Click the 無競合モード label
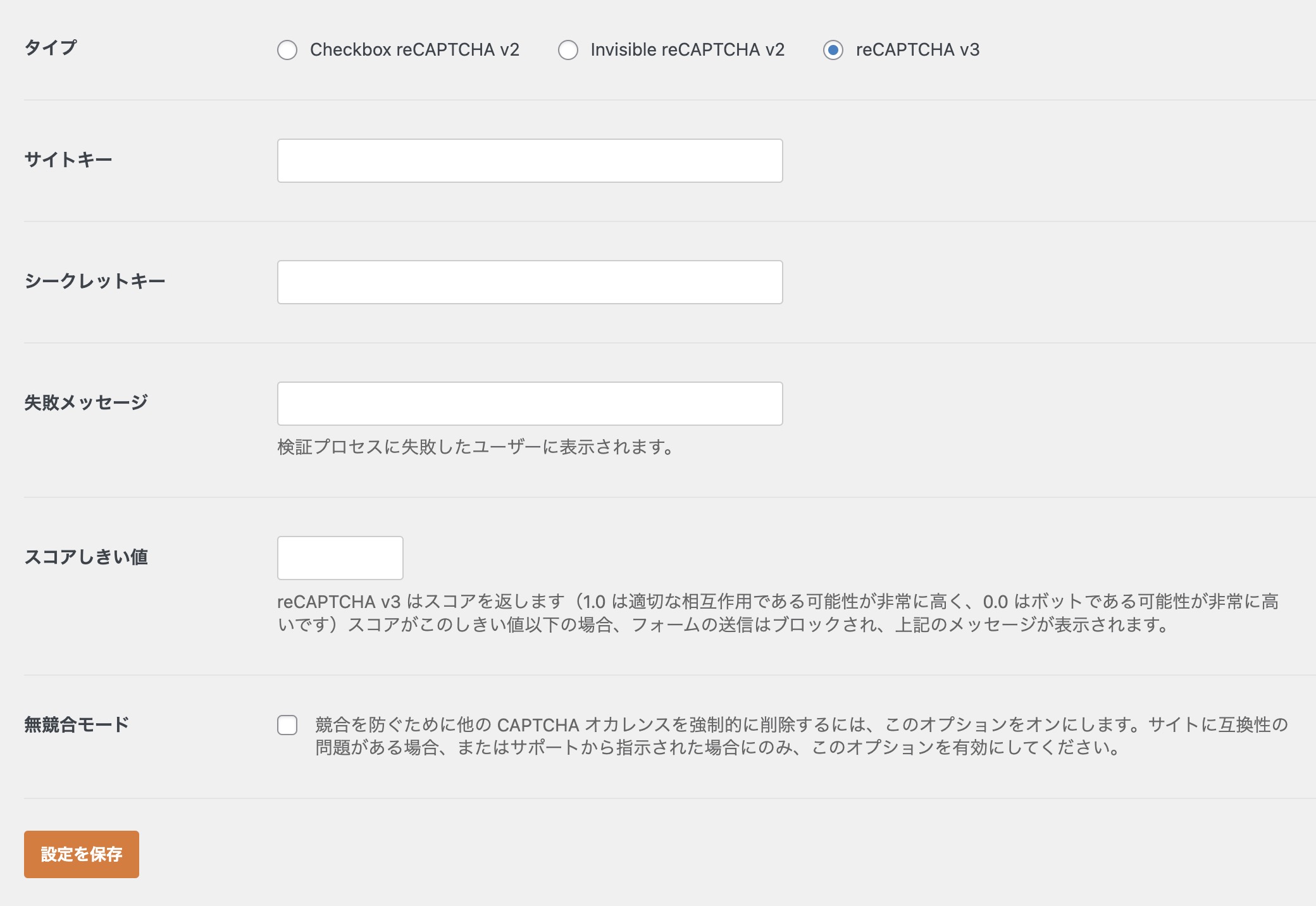This screenshot has height=906, width=1316. click(77, 724)
